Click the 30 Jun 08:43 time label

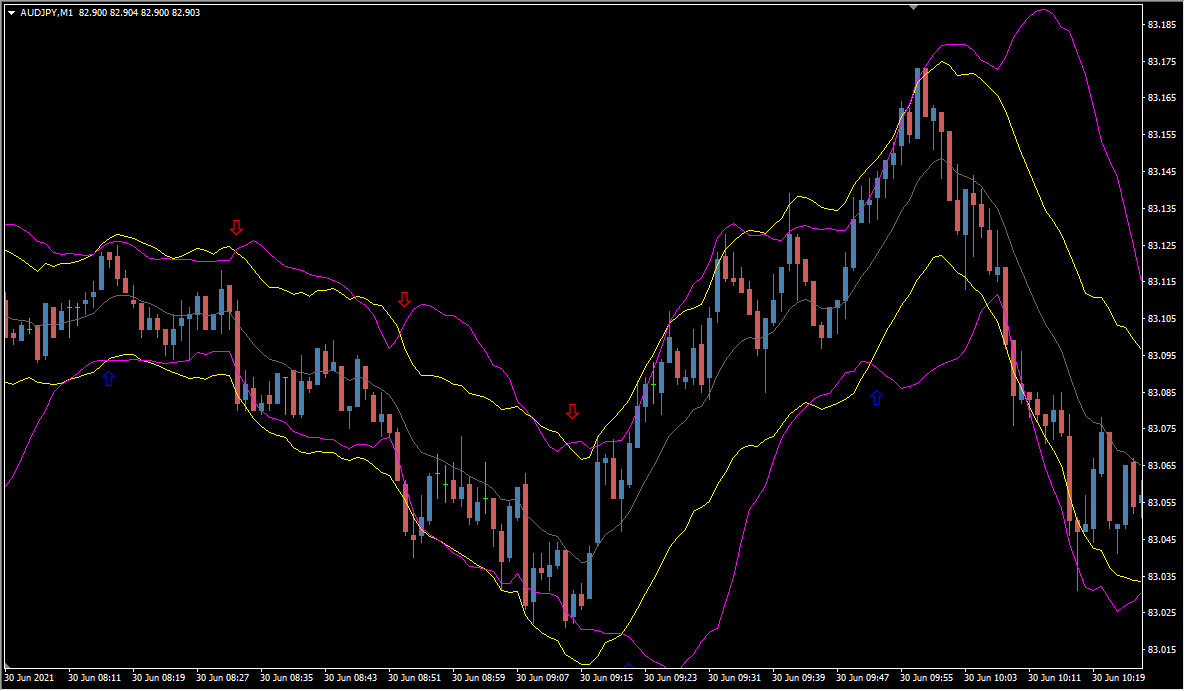pyautogui.click(x=351, y=678)
